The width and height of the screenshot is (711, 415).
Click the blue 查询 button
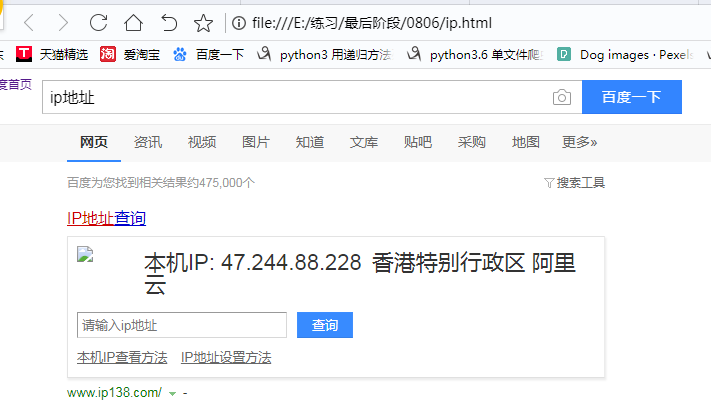coord(325,325)
